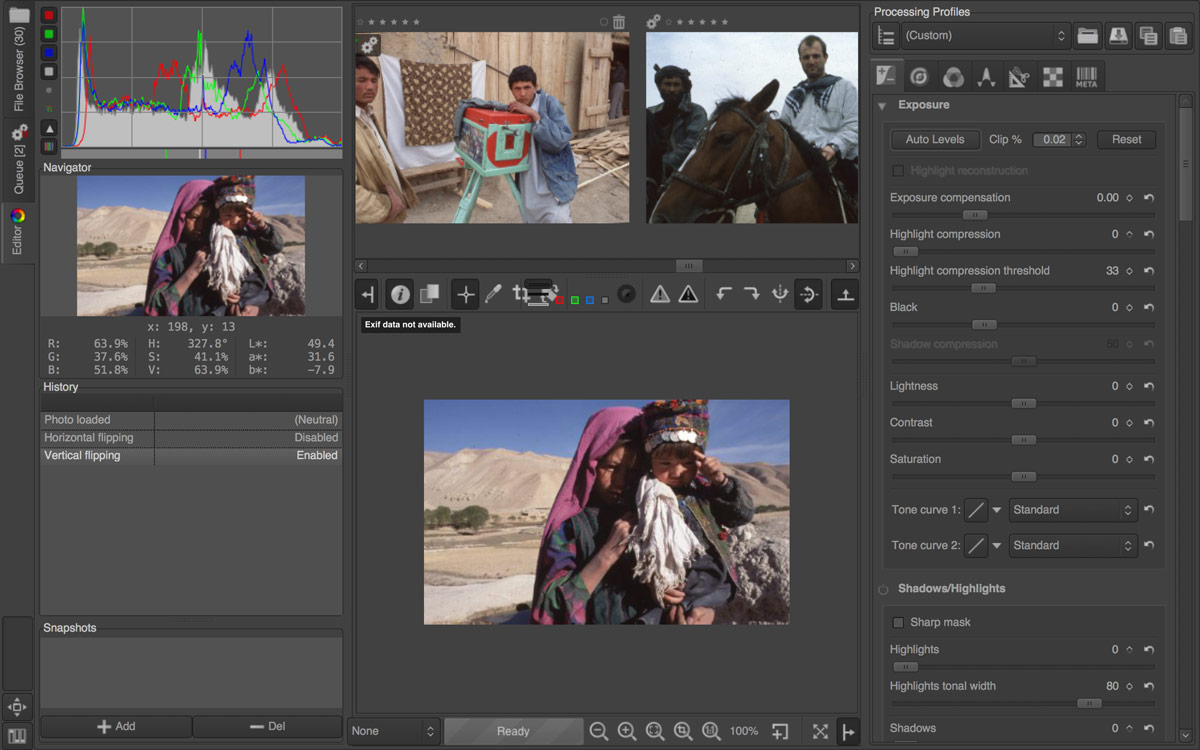Click the rotate left arrow icon
This screenshot has height=750, width=1200.
[724, 294]
